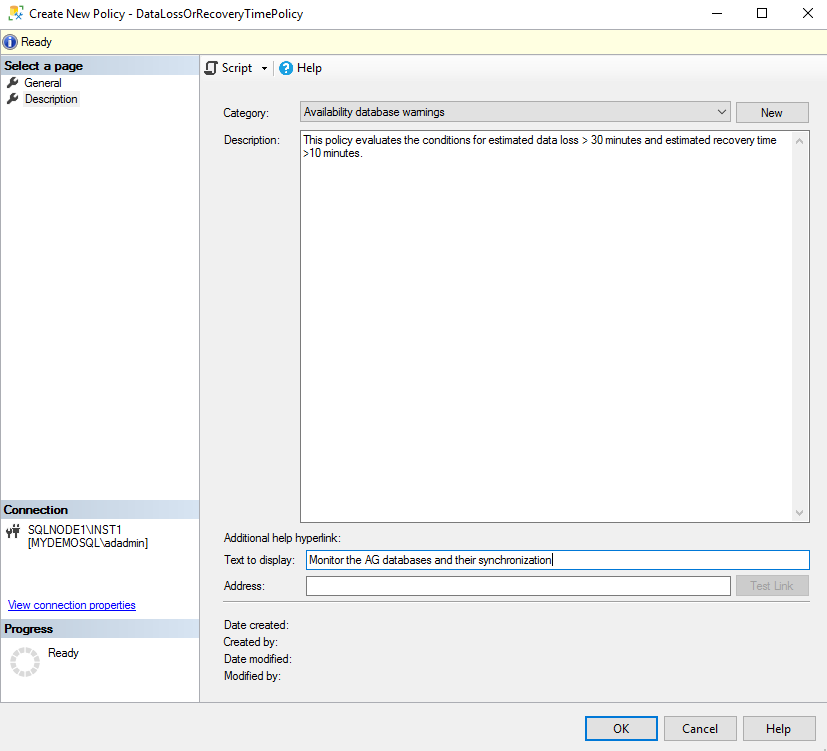The image size is (827, 751).
Task: Click the Help question mark icon in toolbar
Action: coord(286,68)
